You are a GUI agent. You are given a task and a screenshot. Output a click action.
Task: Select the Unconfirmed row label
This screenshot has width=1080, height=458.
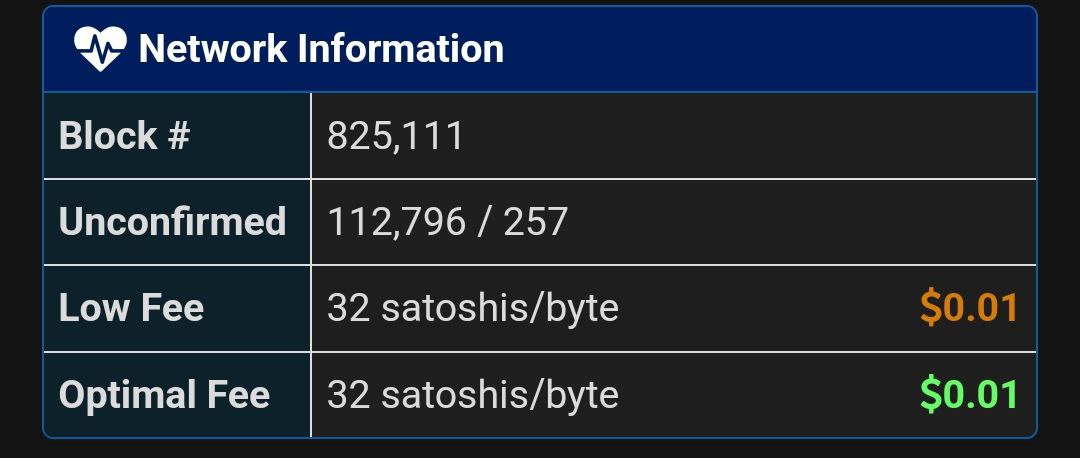(172, 222)
